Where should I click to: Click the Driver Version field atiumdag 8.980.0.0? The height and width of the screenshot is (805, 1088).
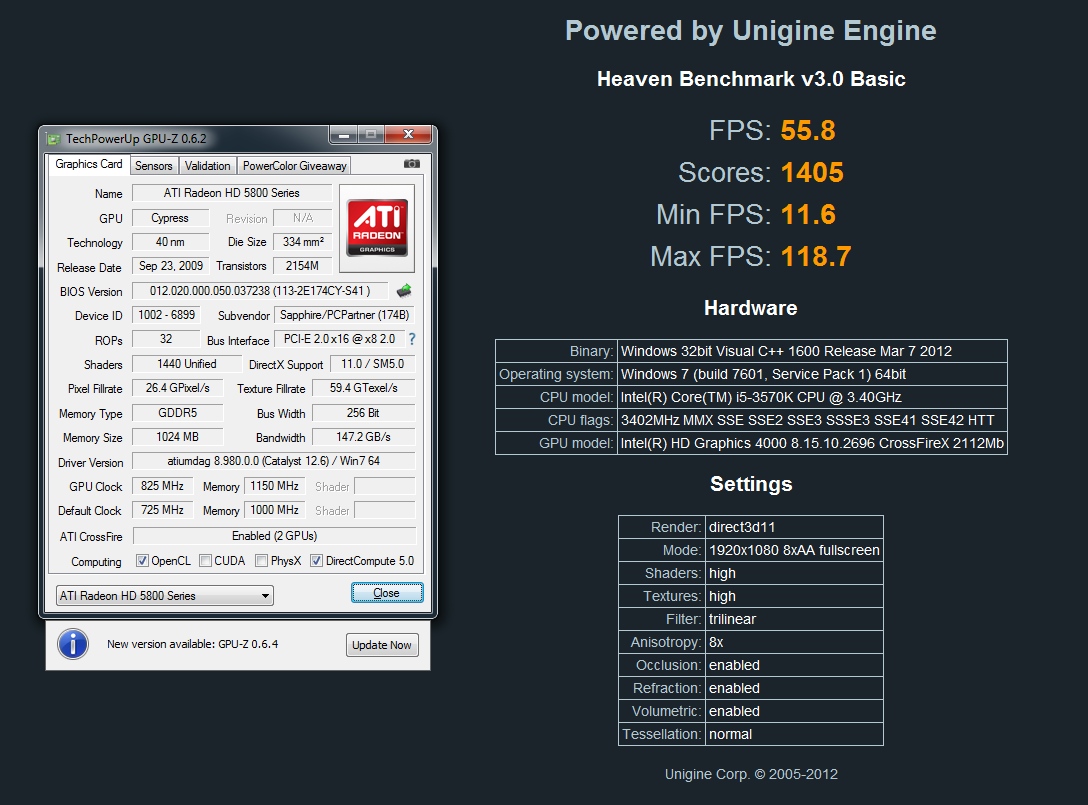click(x=273, y=461)
